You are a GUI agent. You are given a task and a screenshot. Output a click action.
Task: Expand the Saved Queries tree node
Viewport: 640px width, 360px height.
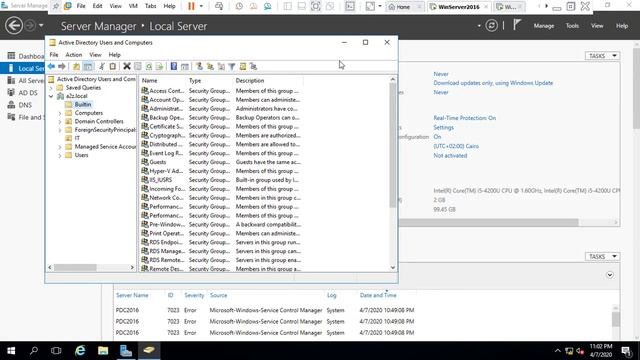(x=51, y=88)
